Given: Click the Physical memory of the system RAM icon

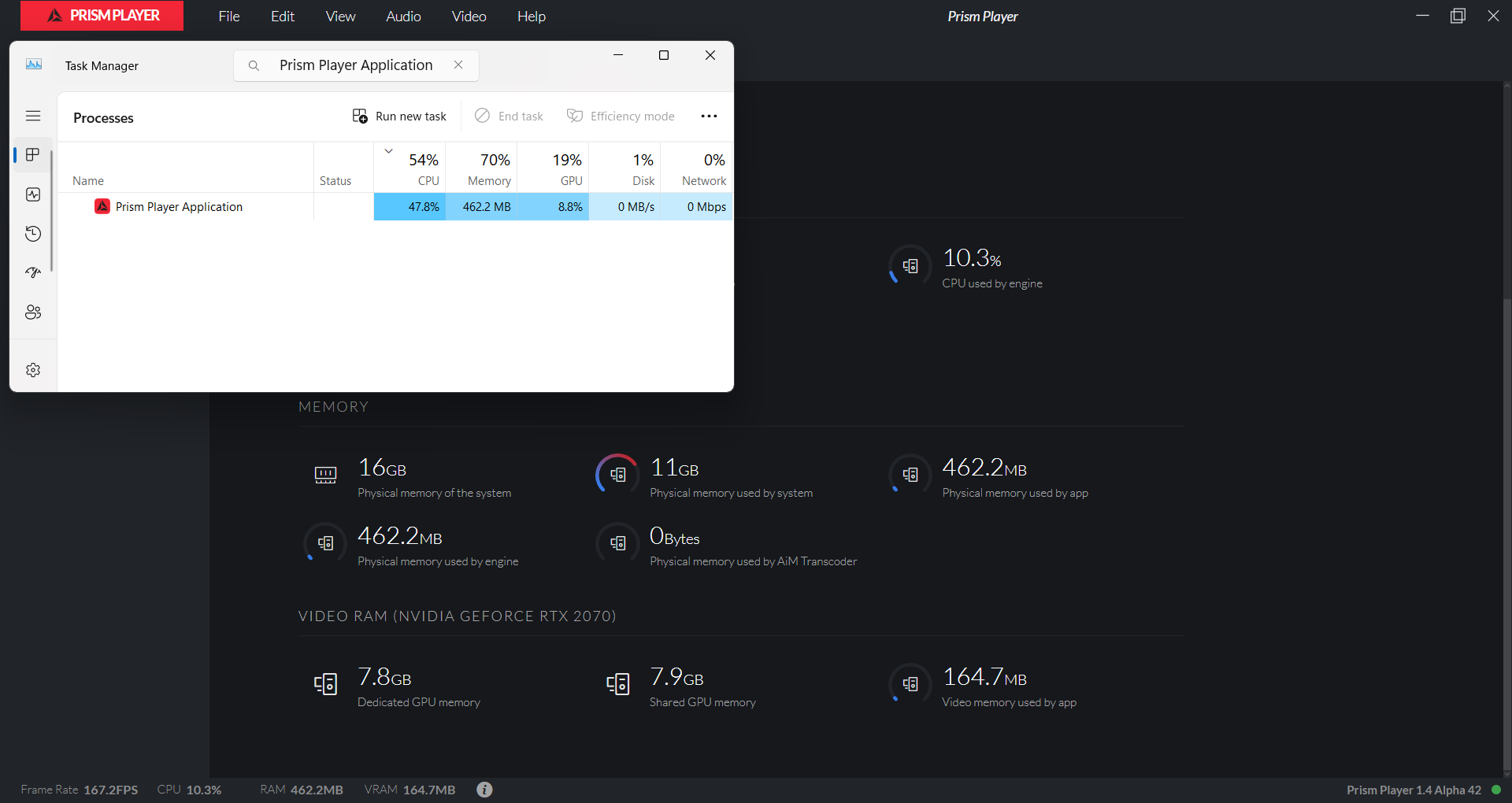Looking at the screenshot, I should click(325, 475).
